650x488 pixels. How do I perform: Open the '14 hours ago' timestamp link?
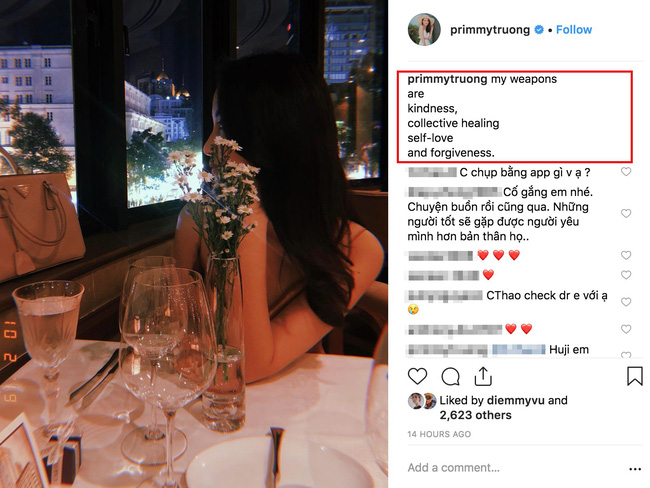tap(439, 434)
